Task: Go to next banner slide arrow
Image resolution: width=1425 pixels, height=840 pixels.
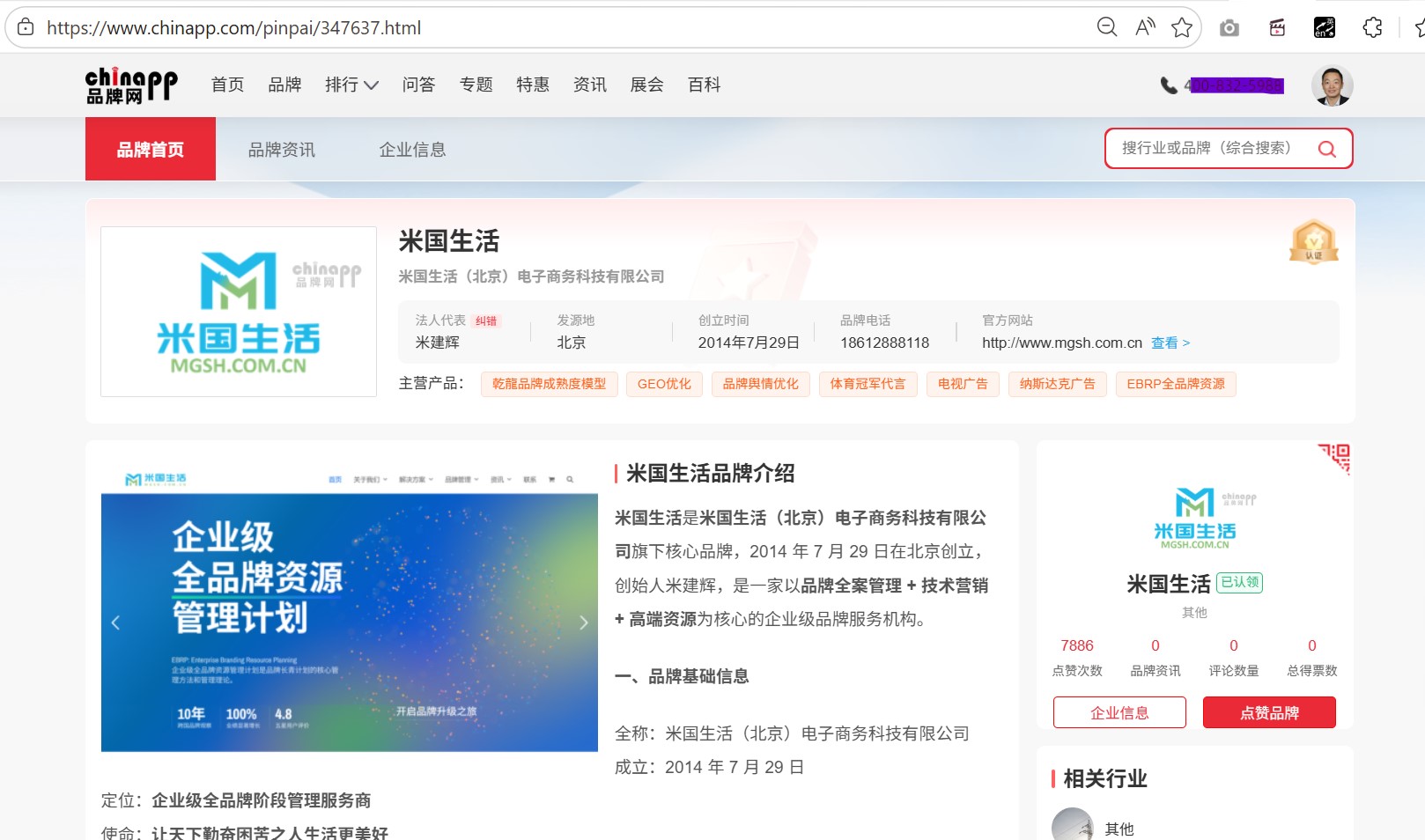Action: pos(583,623)
